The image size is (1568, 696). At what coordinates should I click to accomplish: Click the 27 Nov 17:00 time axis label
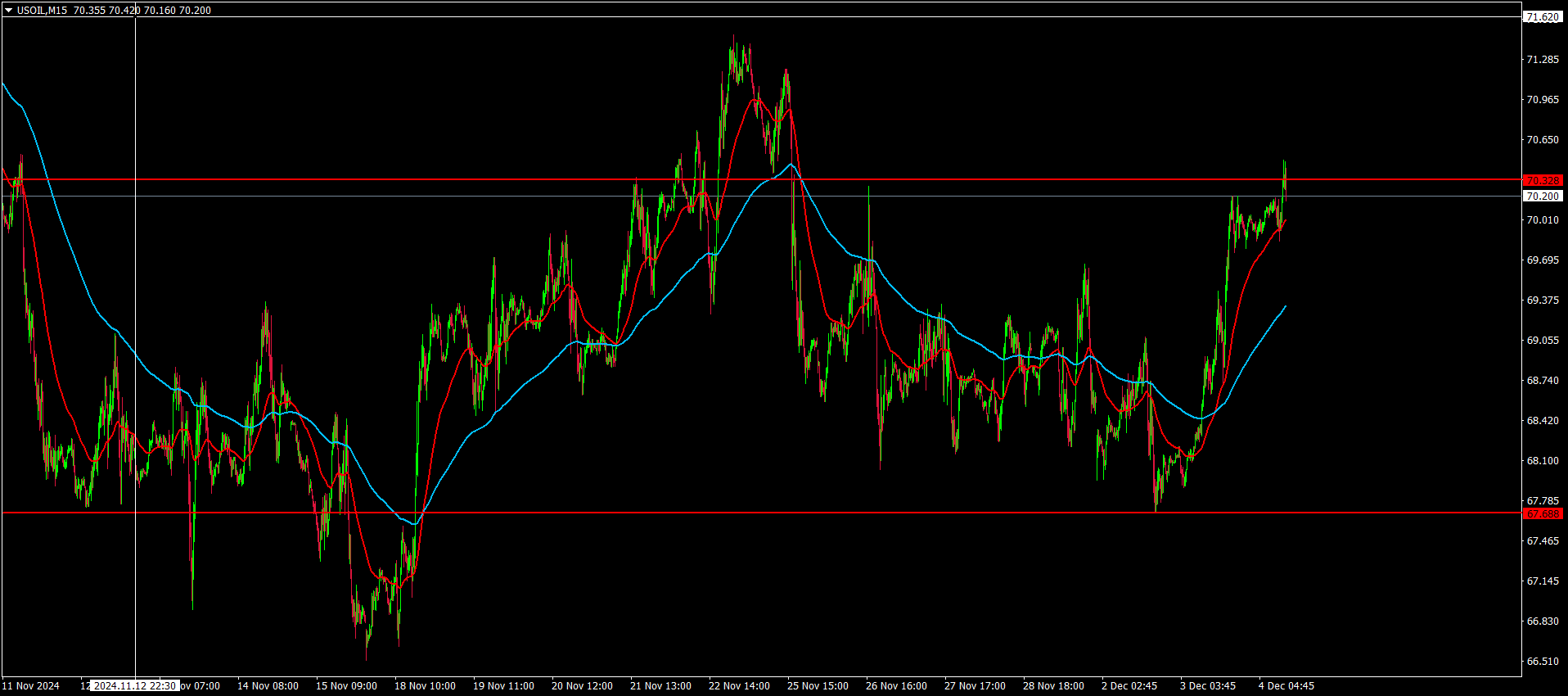tap(975, 686)
